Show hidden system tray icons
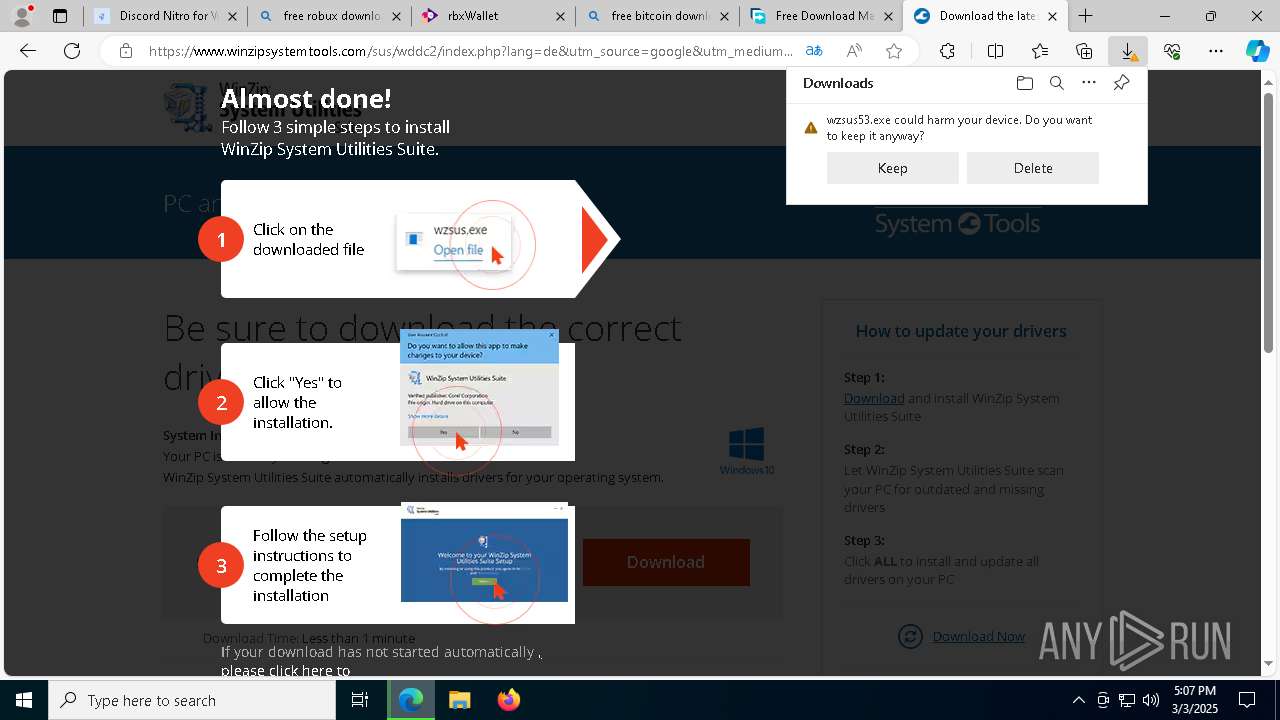Image resolution: width=1280 pixels, height=720 pixels. (x=1078, y=700)
